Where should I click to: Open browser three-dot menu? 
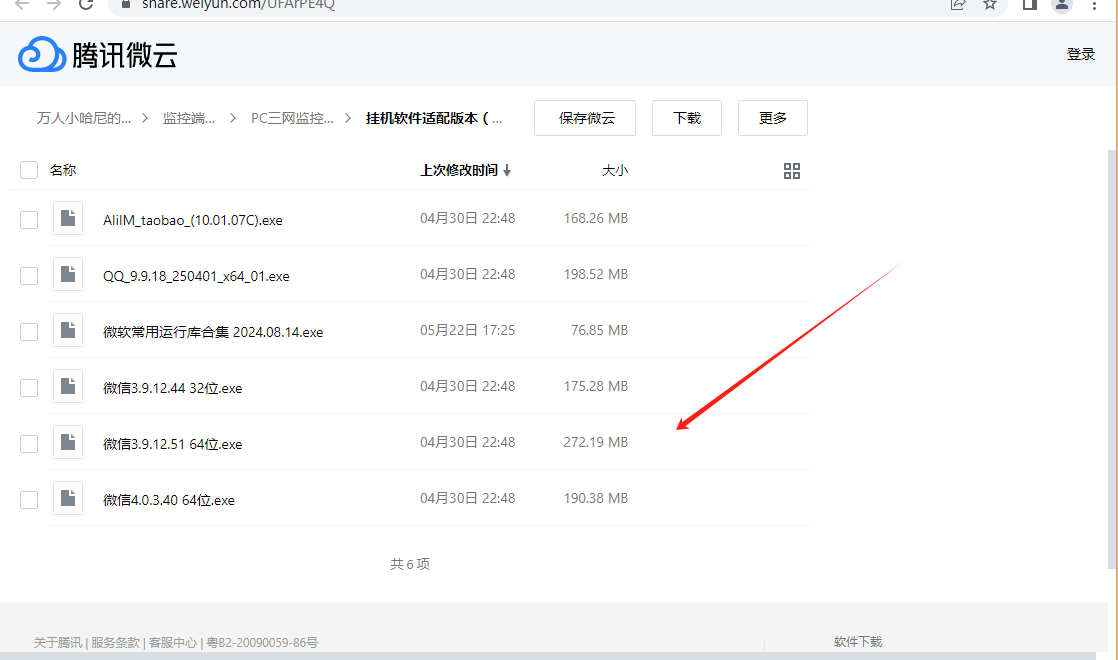[x=1094, y=5]
